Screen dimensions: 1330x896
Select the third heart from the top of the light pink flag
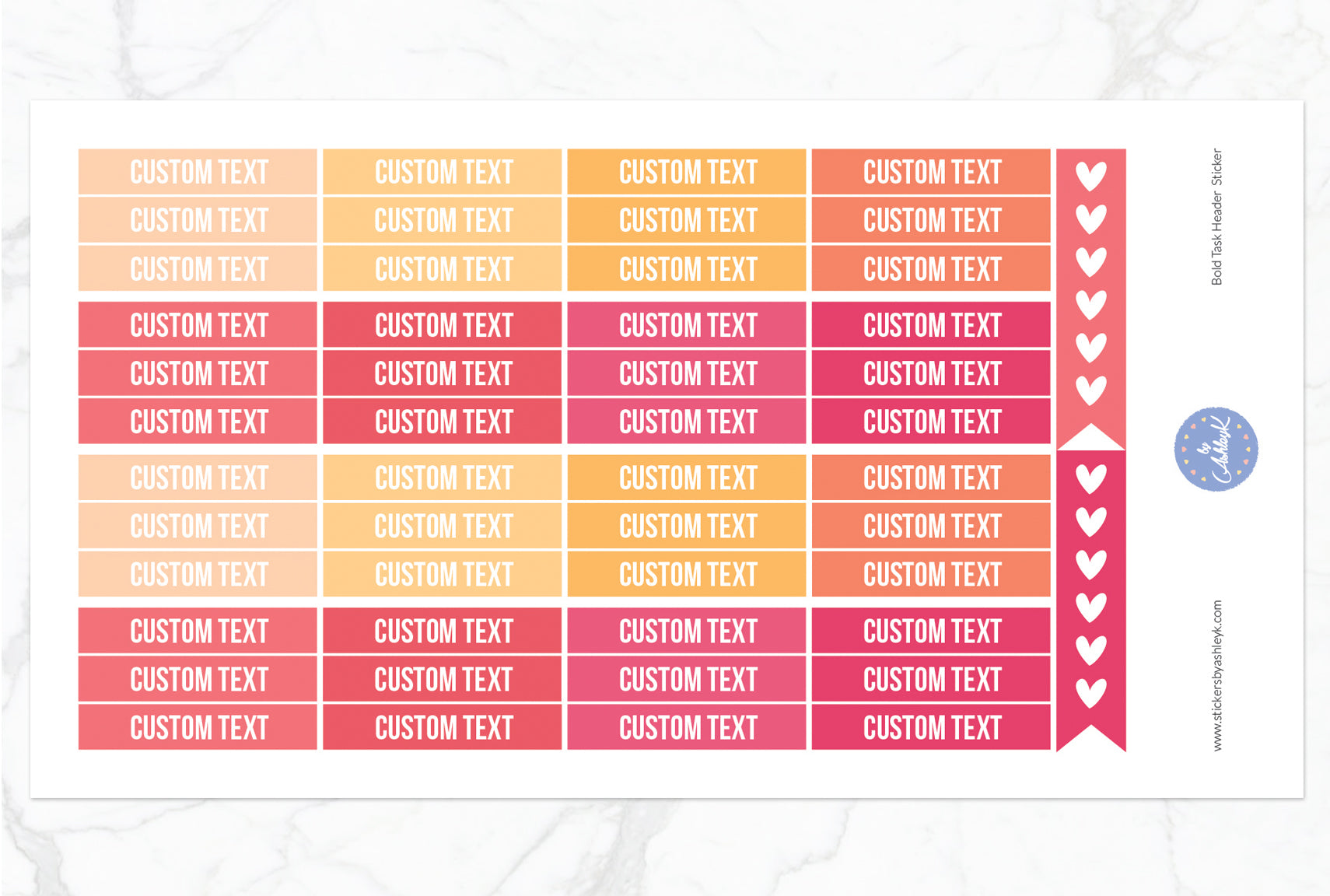click(1090, 261)
